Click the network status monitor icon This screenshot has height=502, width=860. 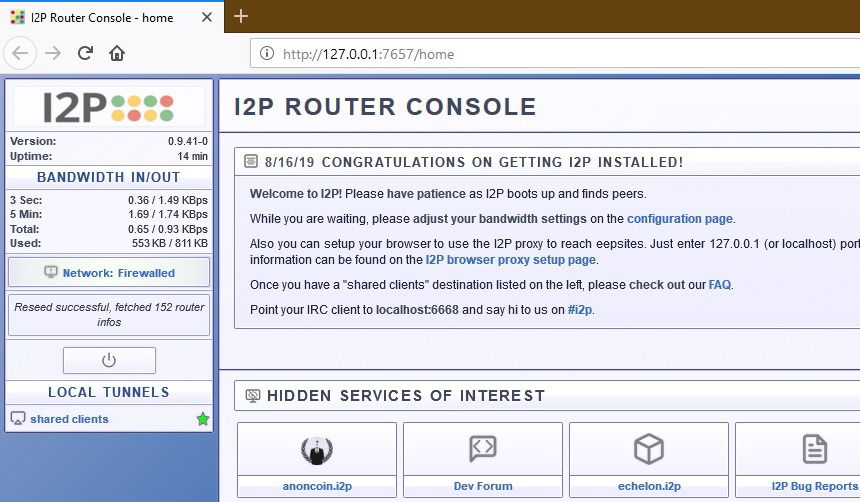point(50,272)
